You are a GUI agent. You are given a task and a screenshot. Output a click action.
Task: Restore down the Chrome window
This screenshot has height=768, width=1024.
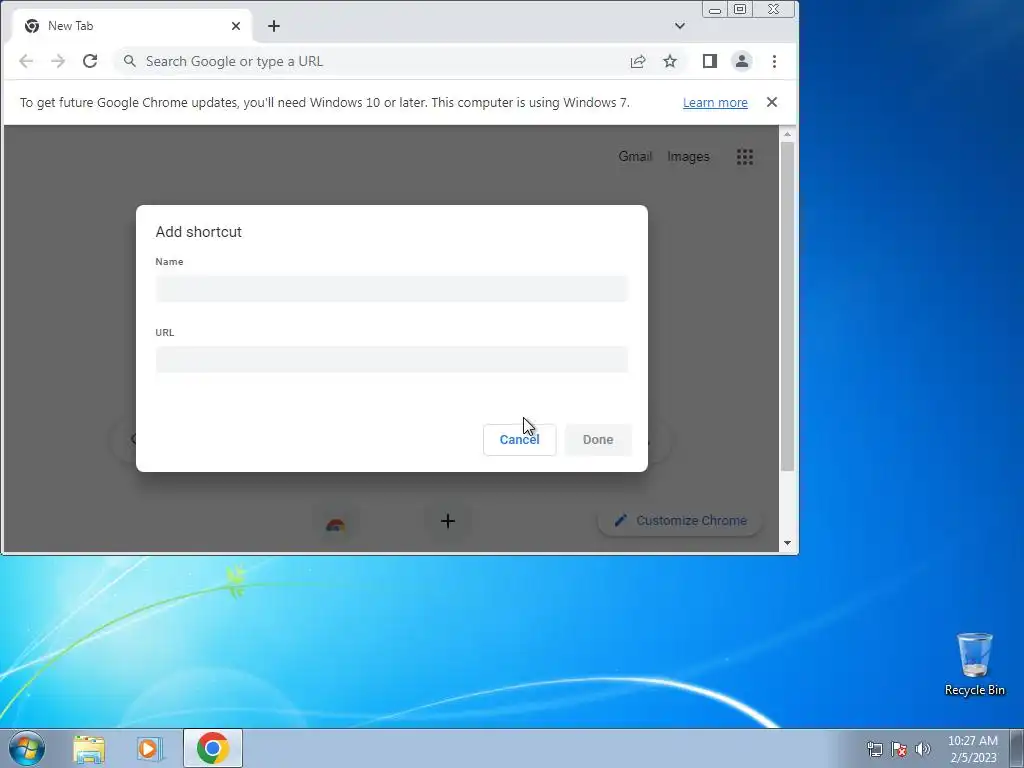(740, 9)
